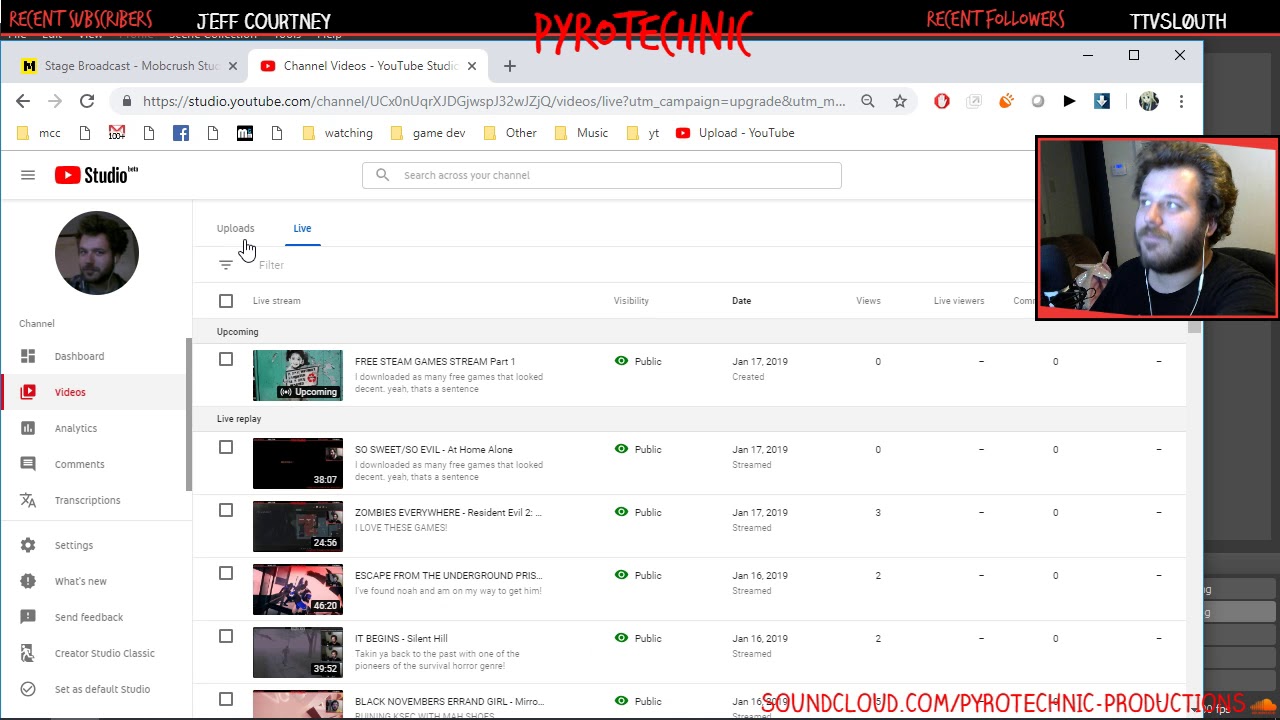1280x720 pixels.
Task: Click the Search across your channel field
Action: tap(602, 175)
